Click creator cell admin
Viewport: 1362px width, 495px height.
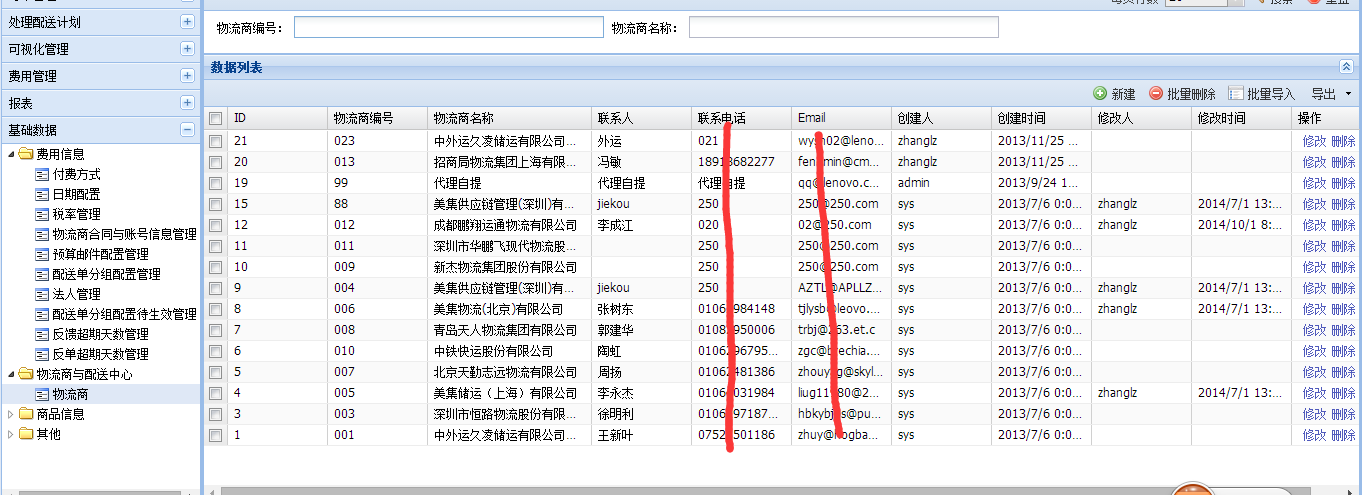pos(913,183)
